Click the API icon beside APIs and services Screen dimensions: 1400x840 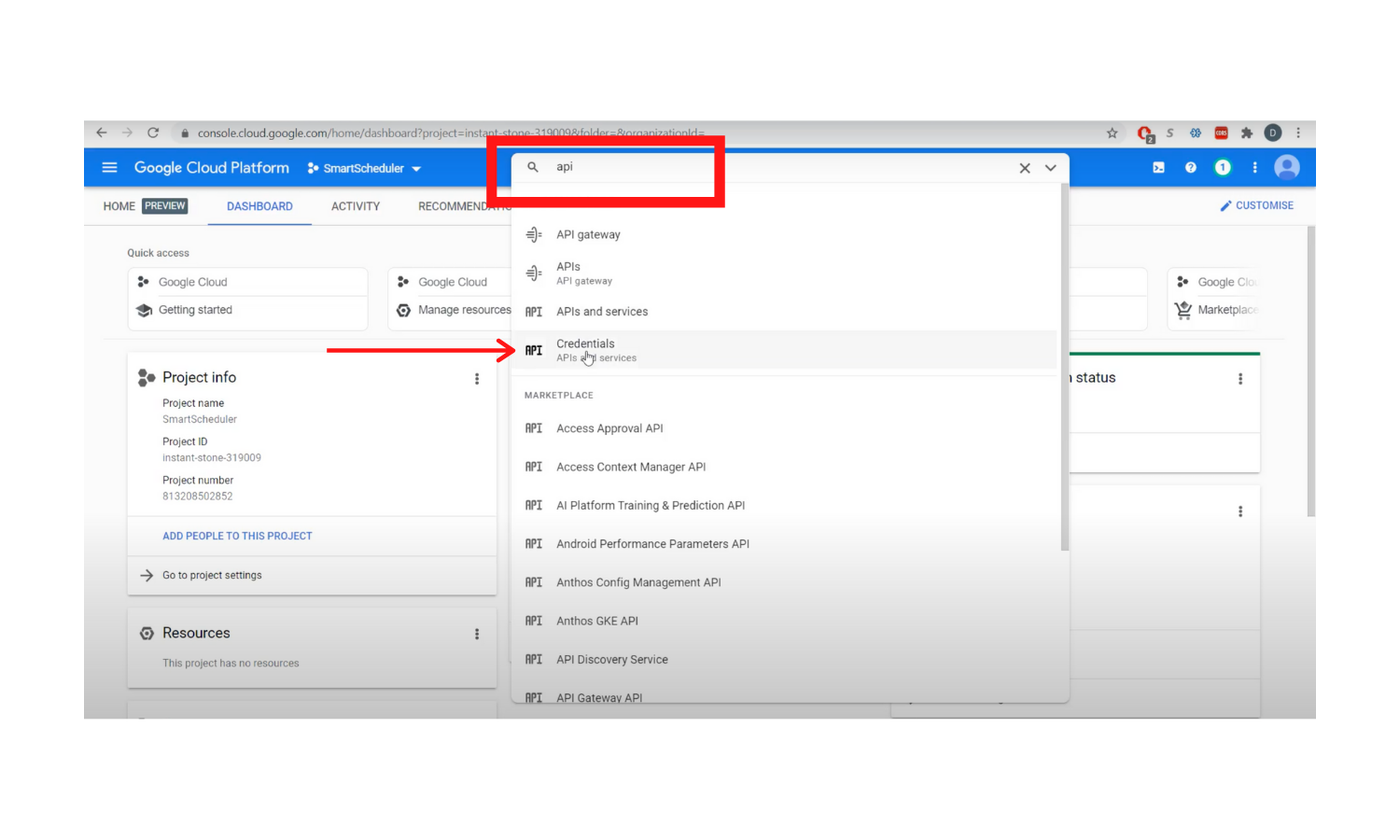pyautogui.click(x=534, y=312)
